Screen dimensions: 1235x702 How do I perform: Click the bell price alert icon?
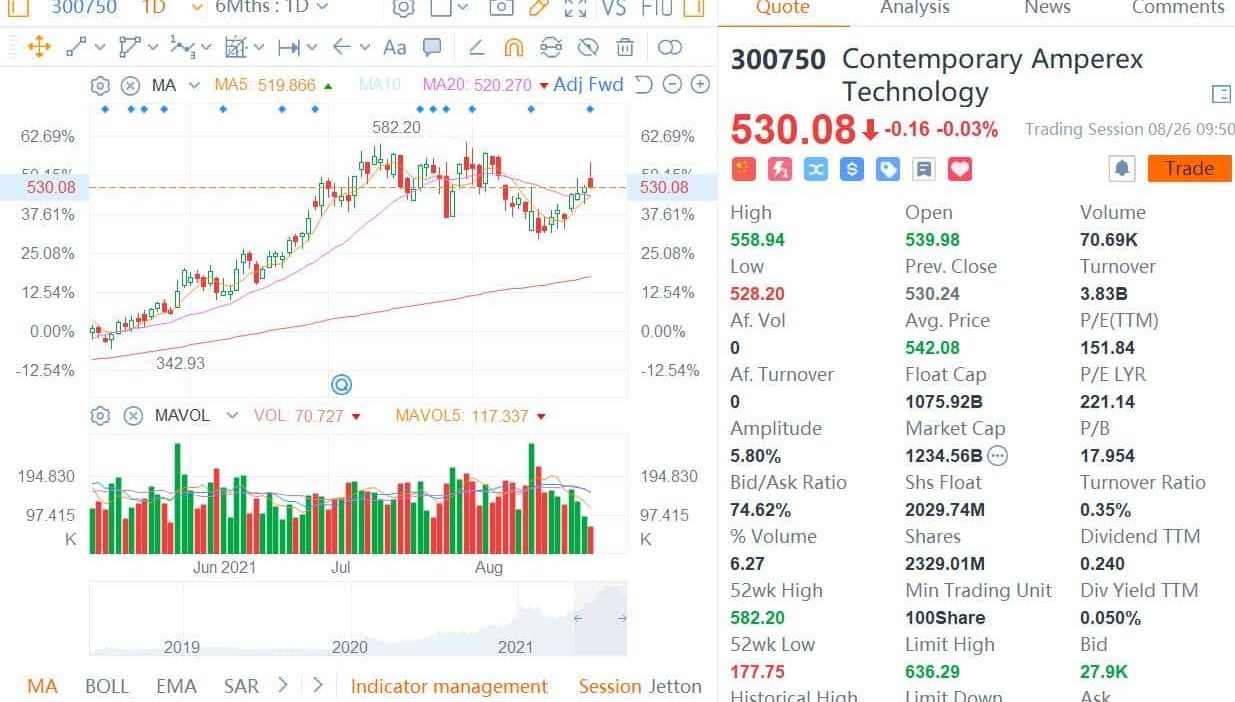pyautogui.click(x=1122, y=169)
